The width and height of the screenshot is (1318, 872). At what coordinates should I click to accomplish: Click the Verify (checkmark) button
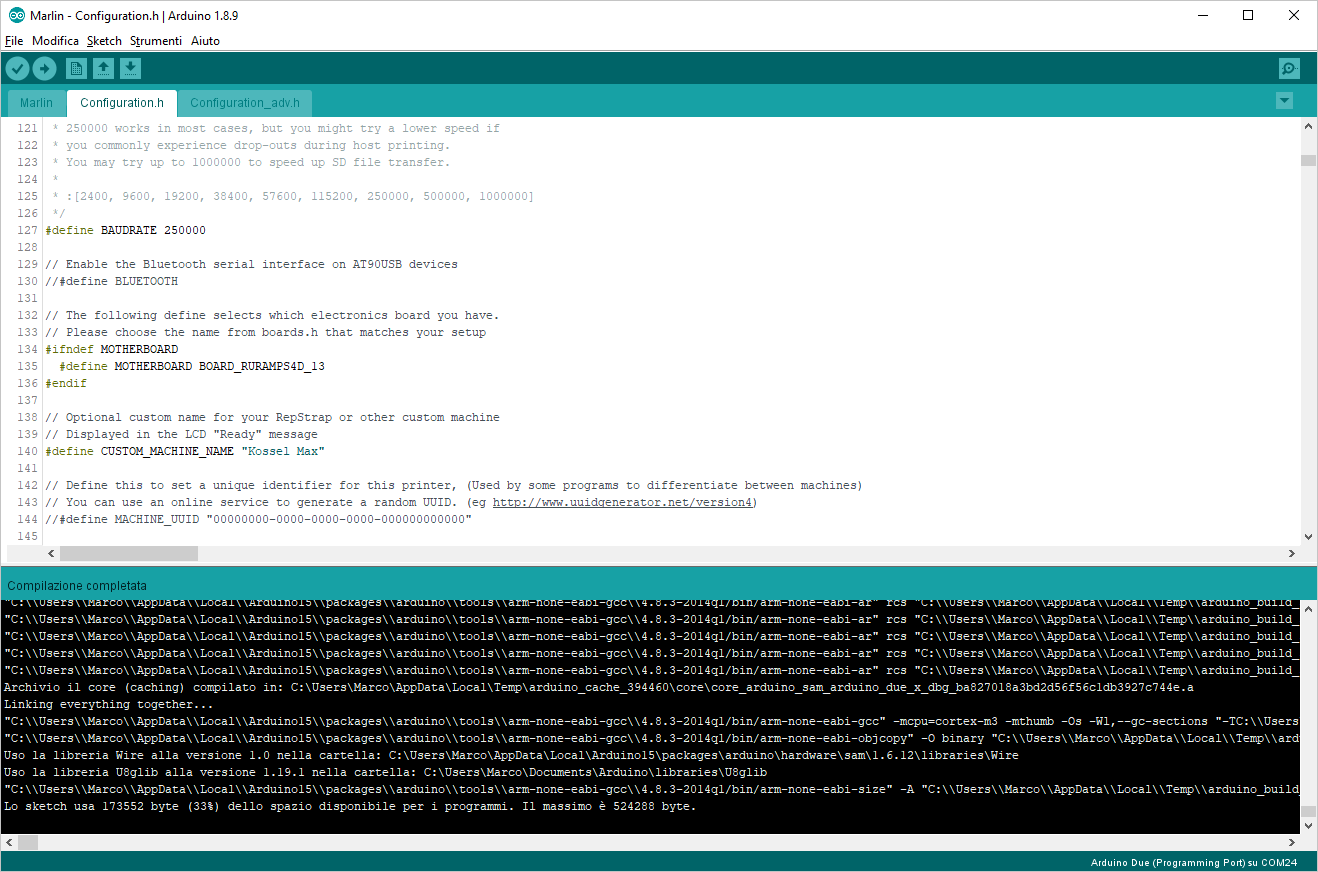click(18, 68)
